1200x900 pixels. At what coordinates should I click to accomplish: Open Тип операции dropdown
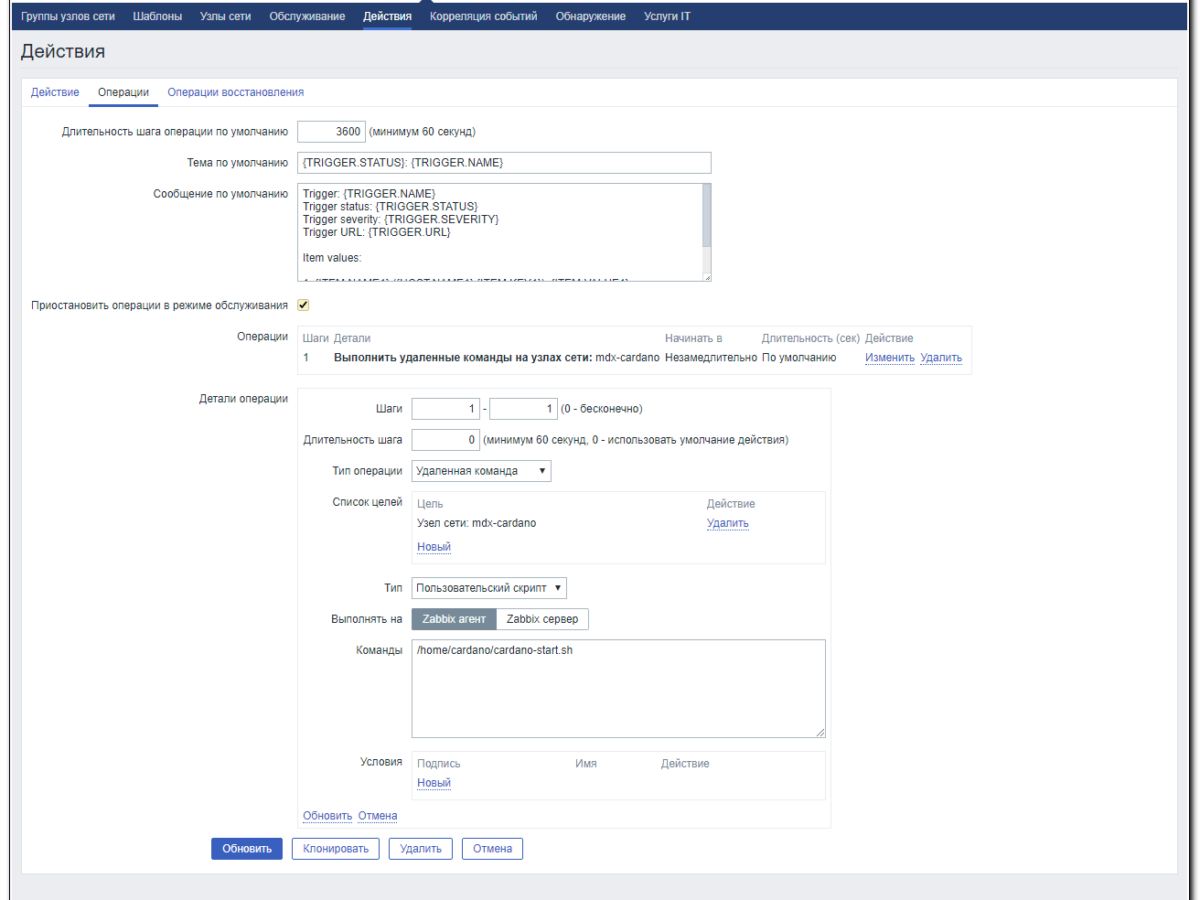481,471
